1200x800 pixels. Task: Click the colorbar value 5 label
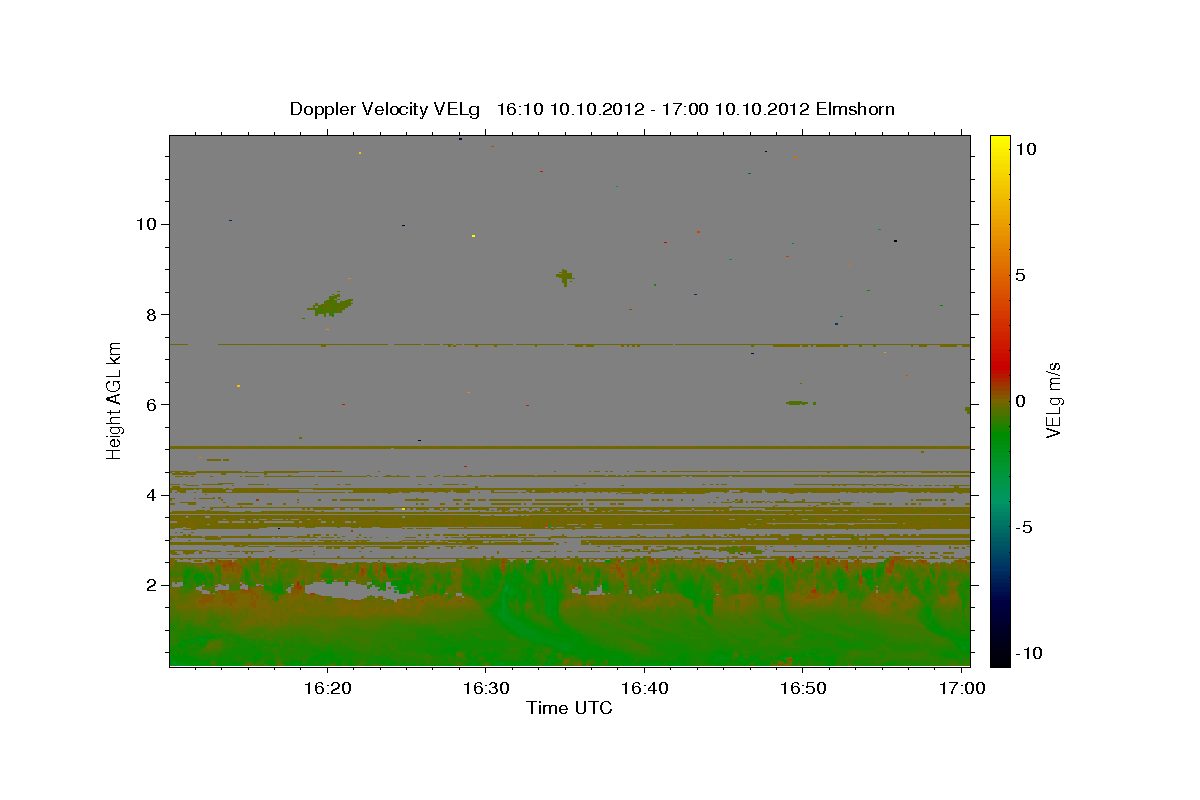[x=1020, y=275]
